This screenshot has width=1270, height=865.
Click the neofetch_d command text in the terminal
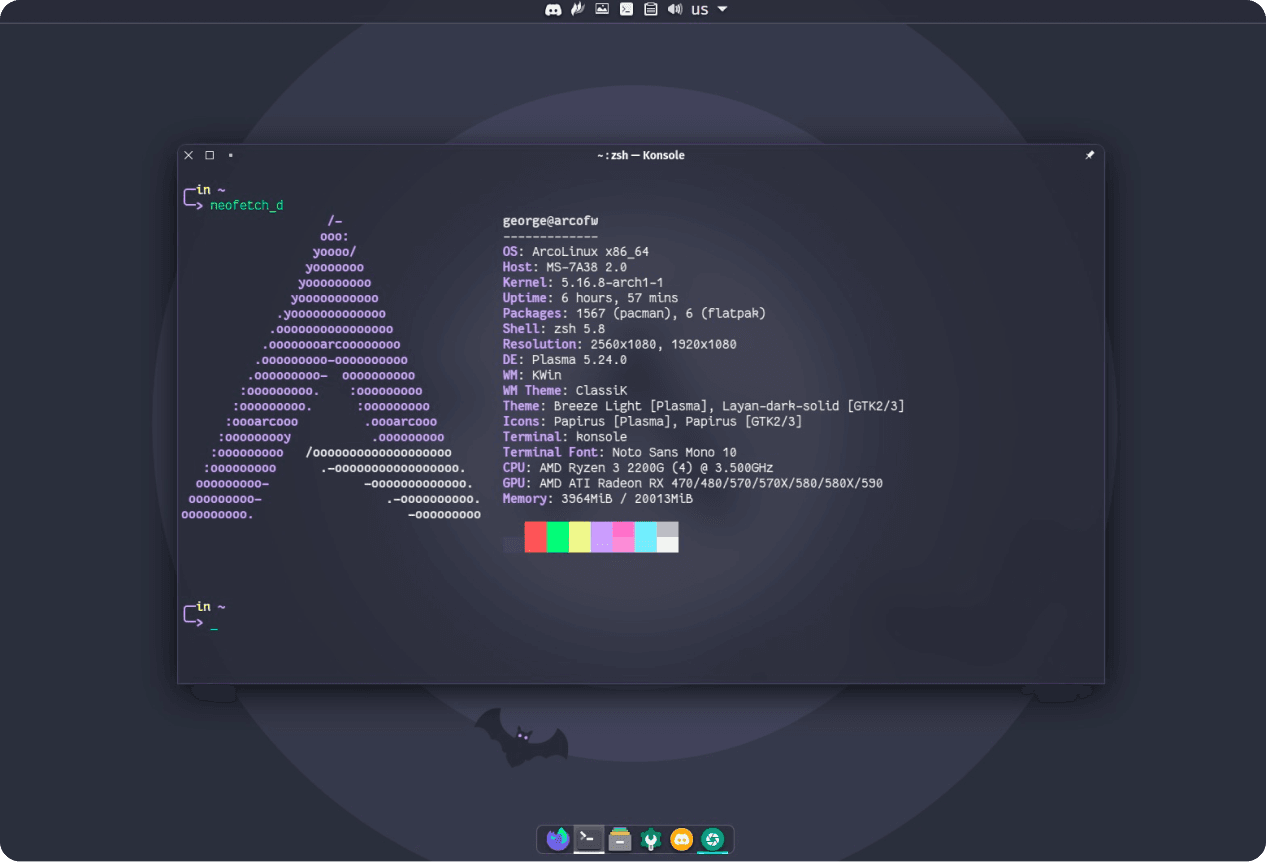[245, 204]
